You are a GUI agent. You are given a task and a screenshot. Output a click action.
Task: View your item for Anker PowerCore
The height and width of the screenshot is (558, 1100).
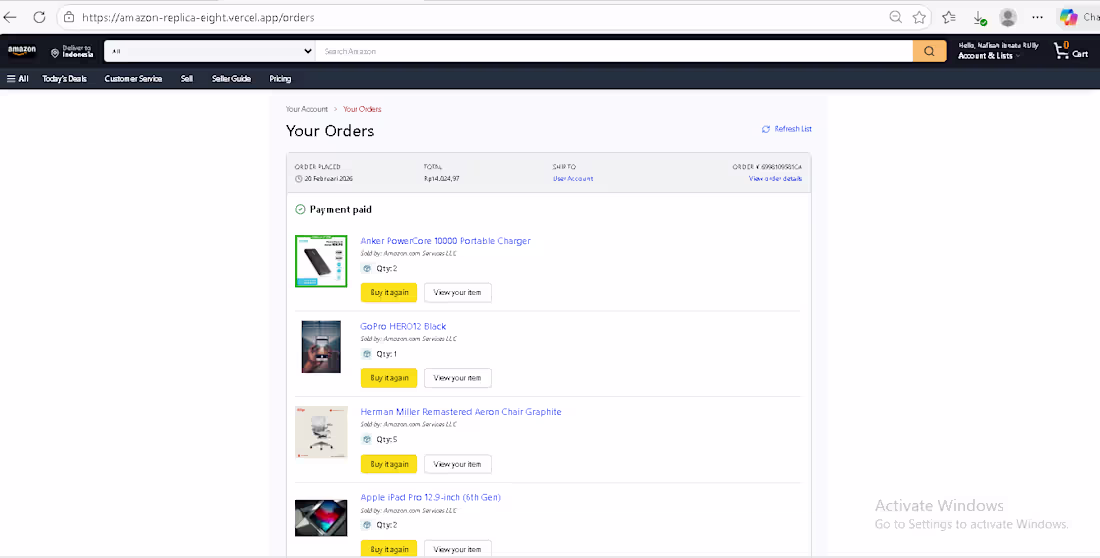[457, 293]
